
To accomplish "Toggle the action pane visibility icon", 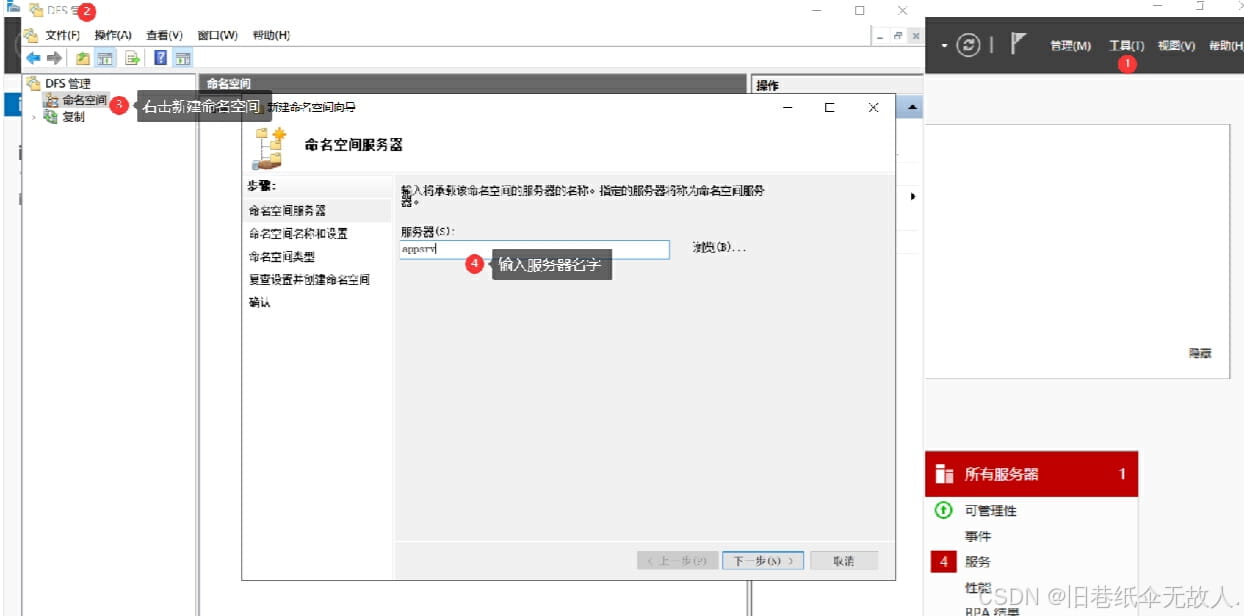I will pyautogui.click(x=183, y=57).
